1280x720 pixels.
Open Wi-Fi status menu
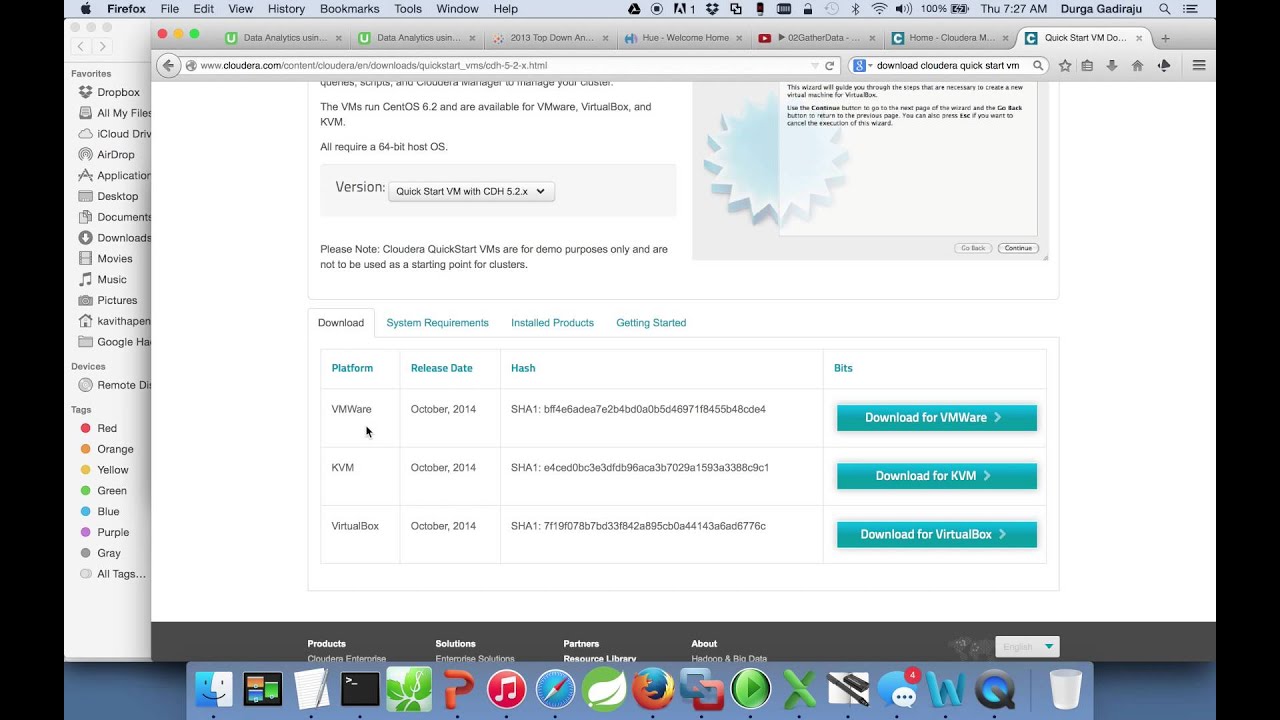(879, 9)
